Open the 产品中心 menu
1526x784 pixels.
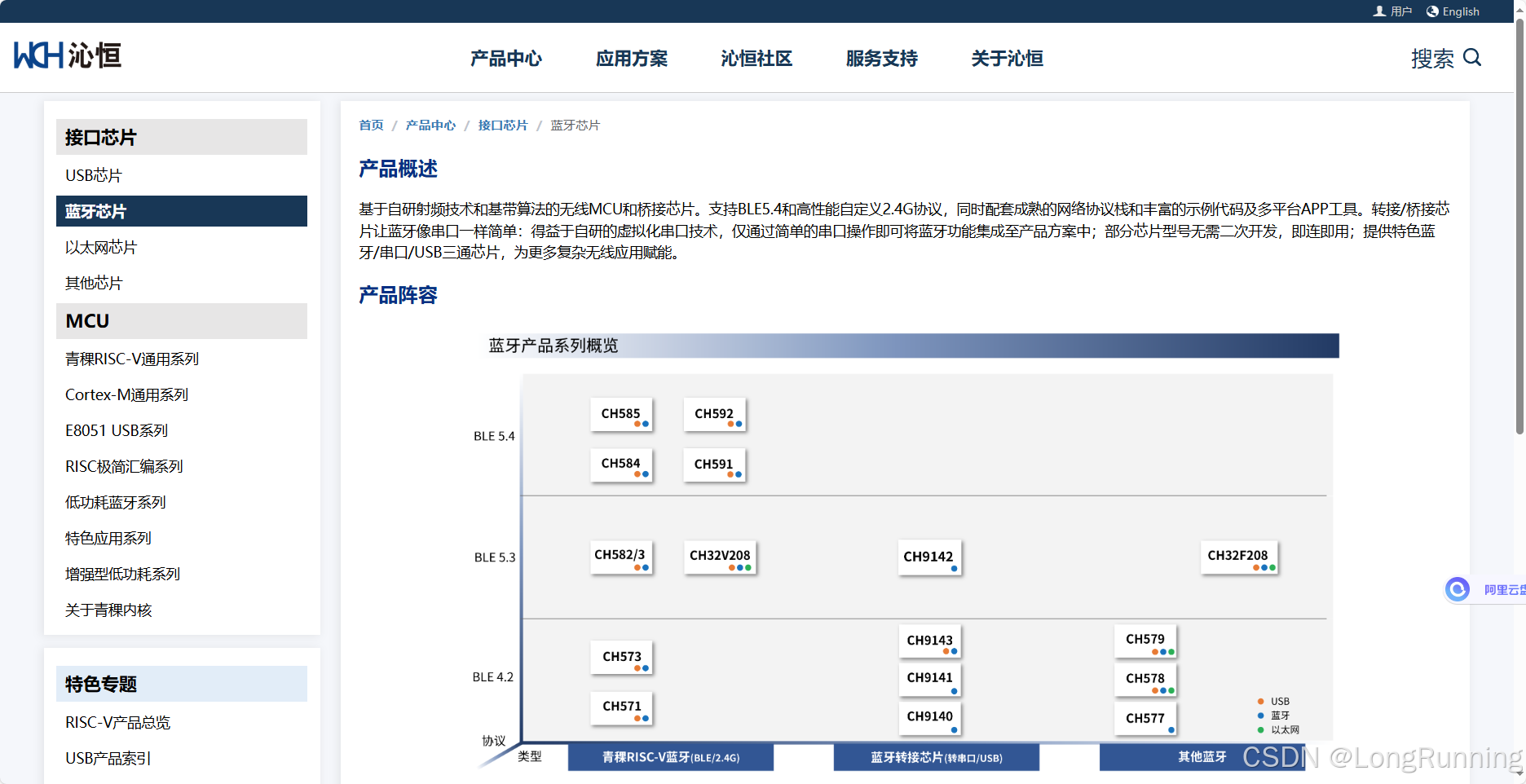(x=506, y=59)
